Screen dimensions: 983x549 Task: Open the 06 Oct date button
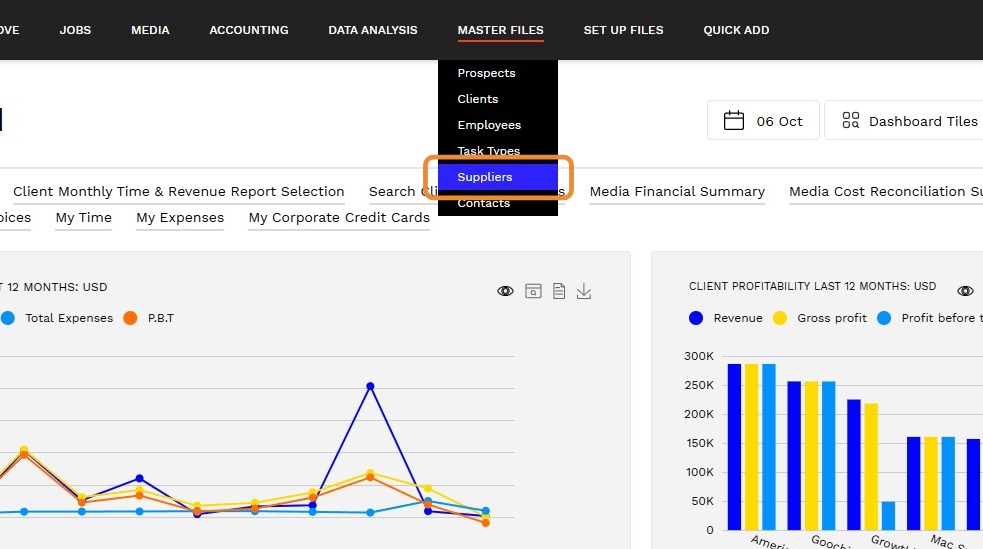coord(763,120)
